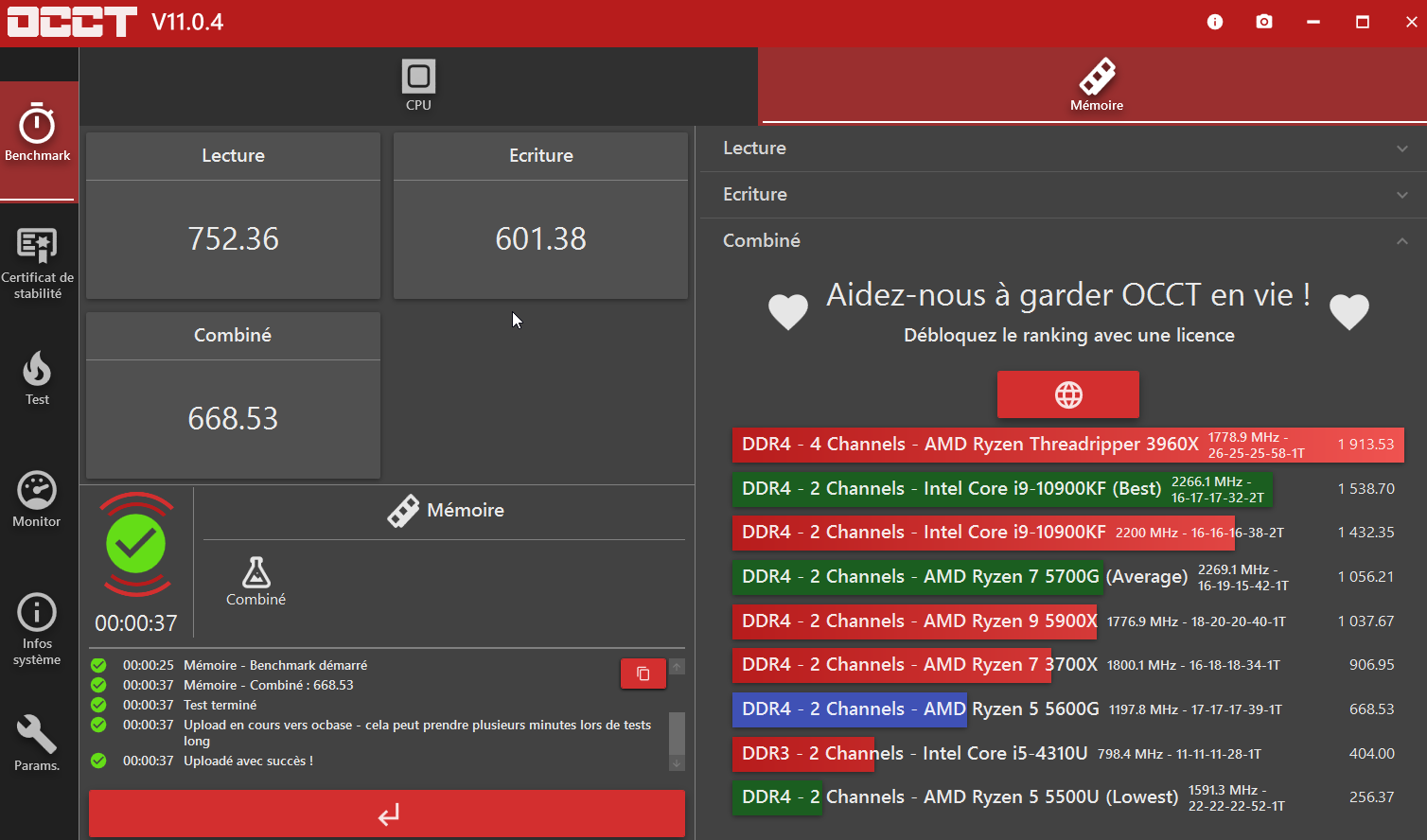The image size is (1427, 840).
Task: Select the Ryzen 5 5500U (Lowest) row
Action: coord(1067,797)
